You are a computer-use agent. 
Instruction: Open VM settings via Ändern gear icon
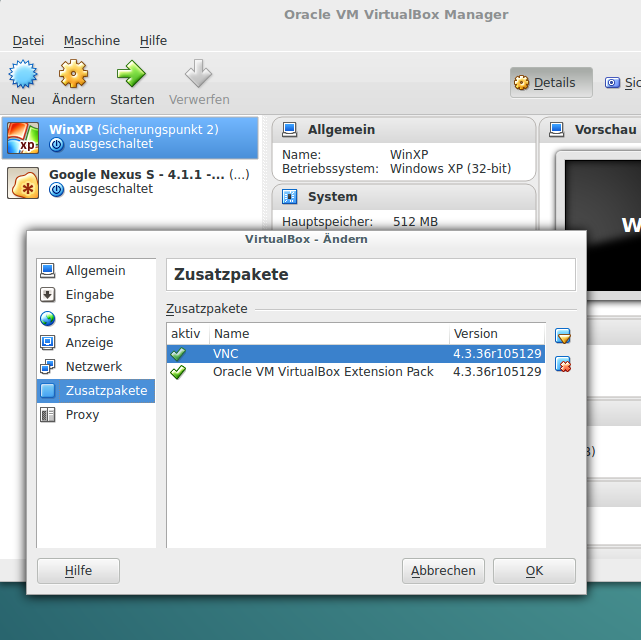point(74,74)
